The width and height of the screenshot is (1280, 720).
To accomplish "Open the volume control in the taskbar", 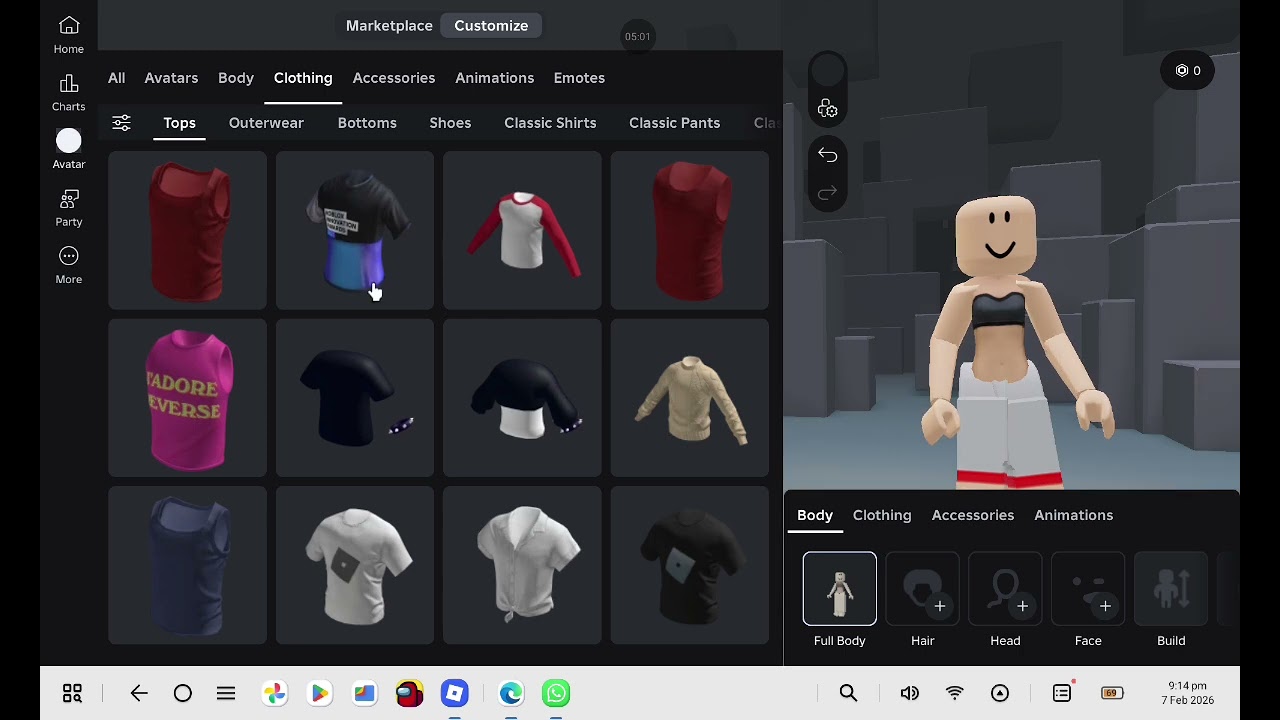I will click(909, 693).
